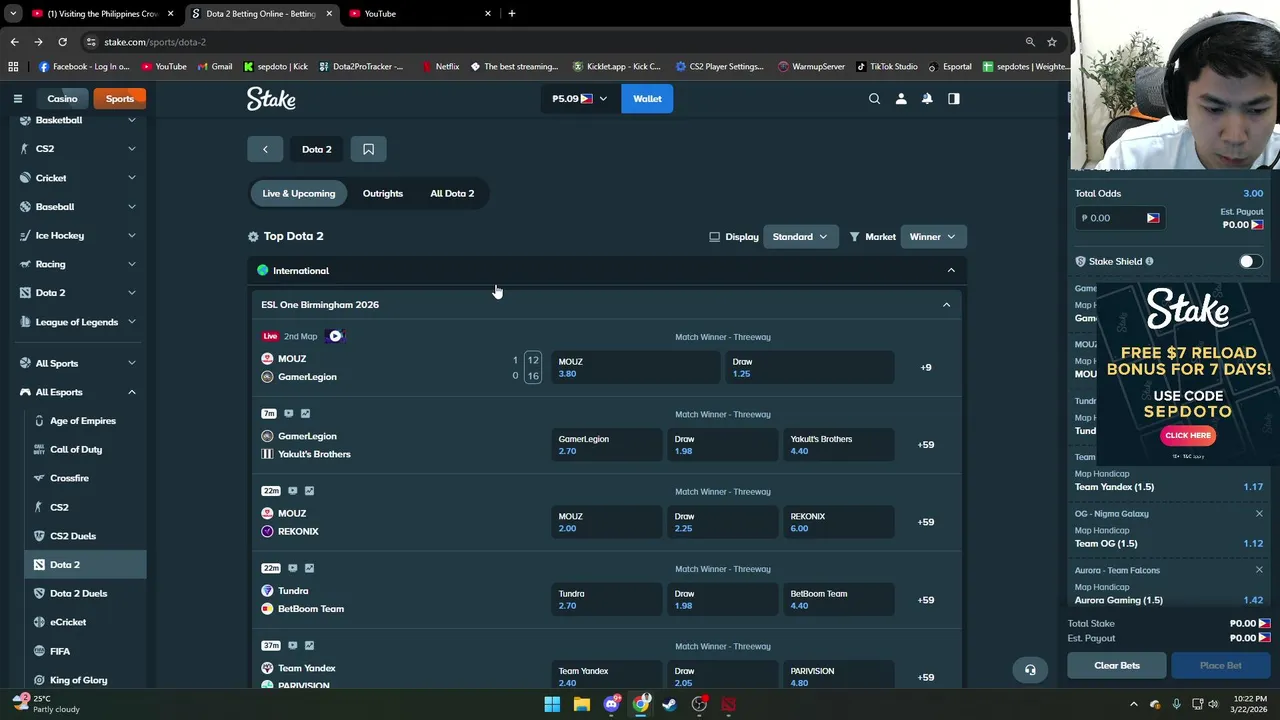Open the Netflix bookmark
This screenshot has width=1280, height=720.
click(440, 66)
